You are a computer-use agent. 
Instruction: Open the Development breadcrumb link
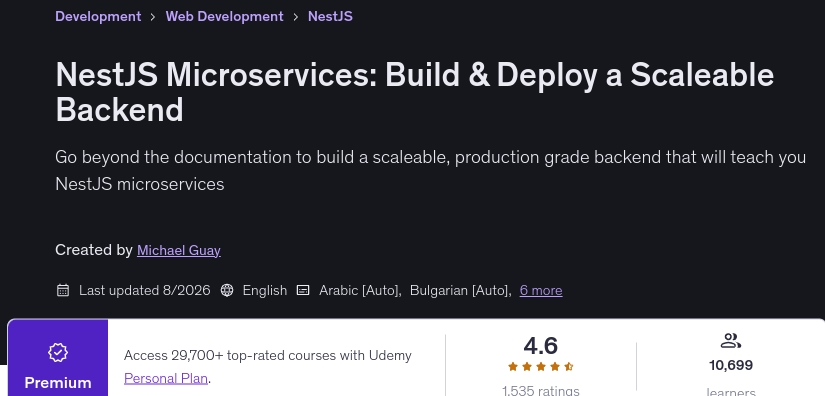point(98,16)
